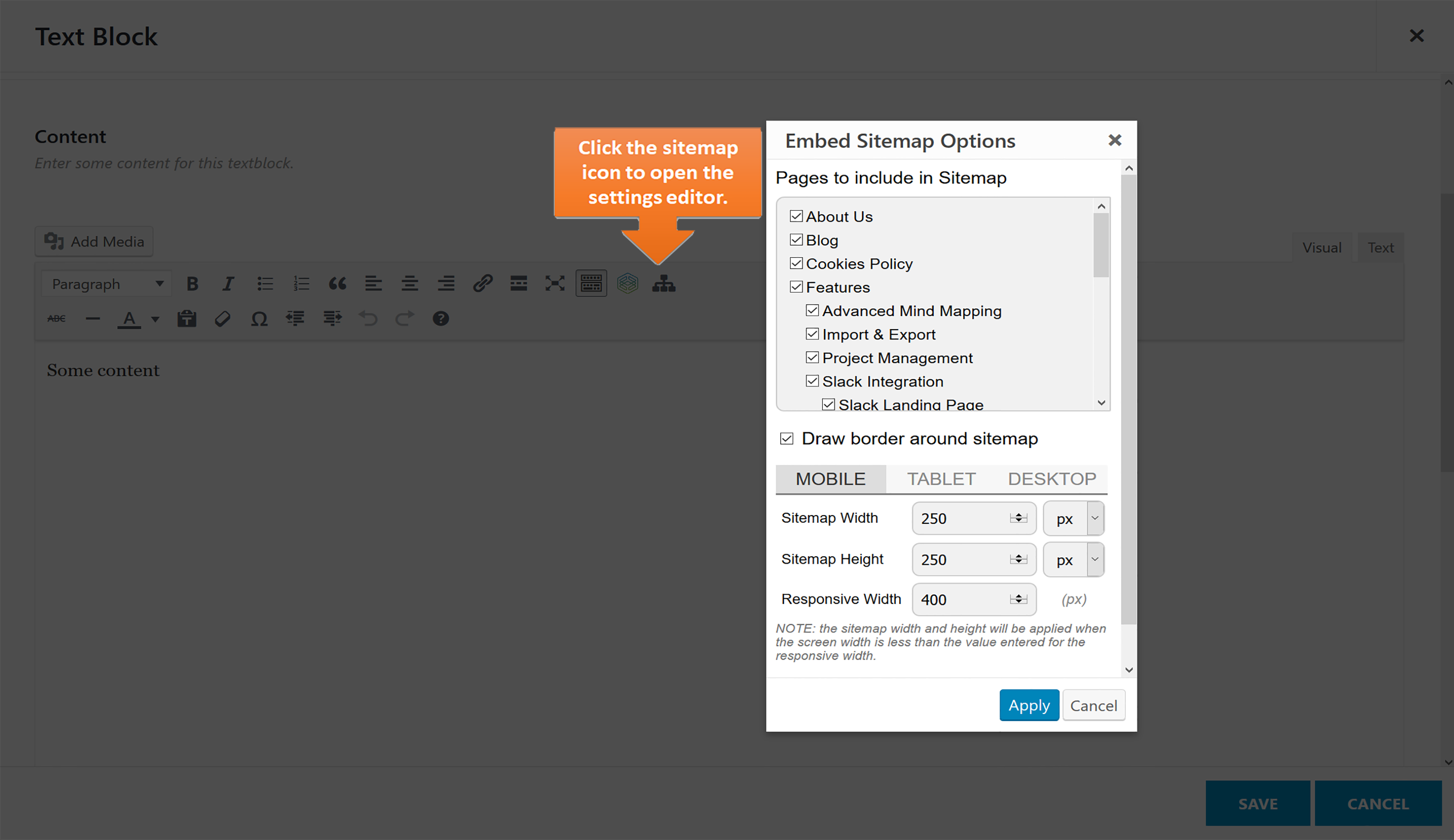The height and width of the screenshot is (840, 1454).
Task: Uncheck the About Us page checkbox
Action: 796,216
